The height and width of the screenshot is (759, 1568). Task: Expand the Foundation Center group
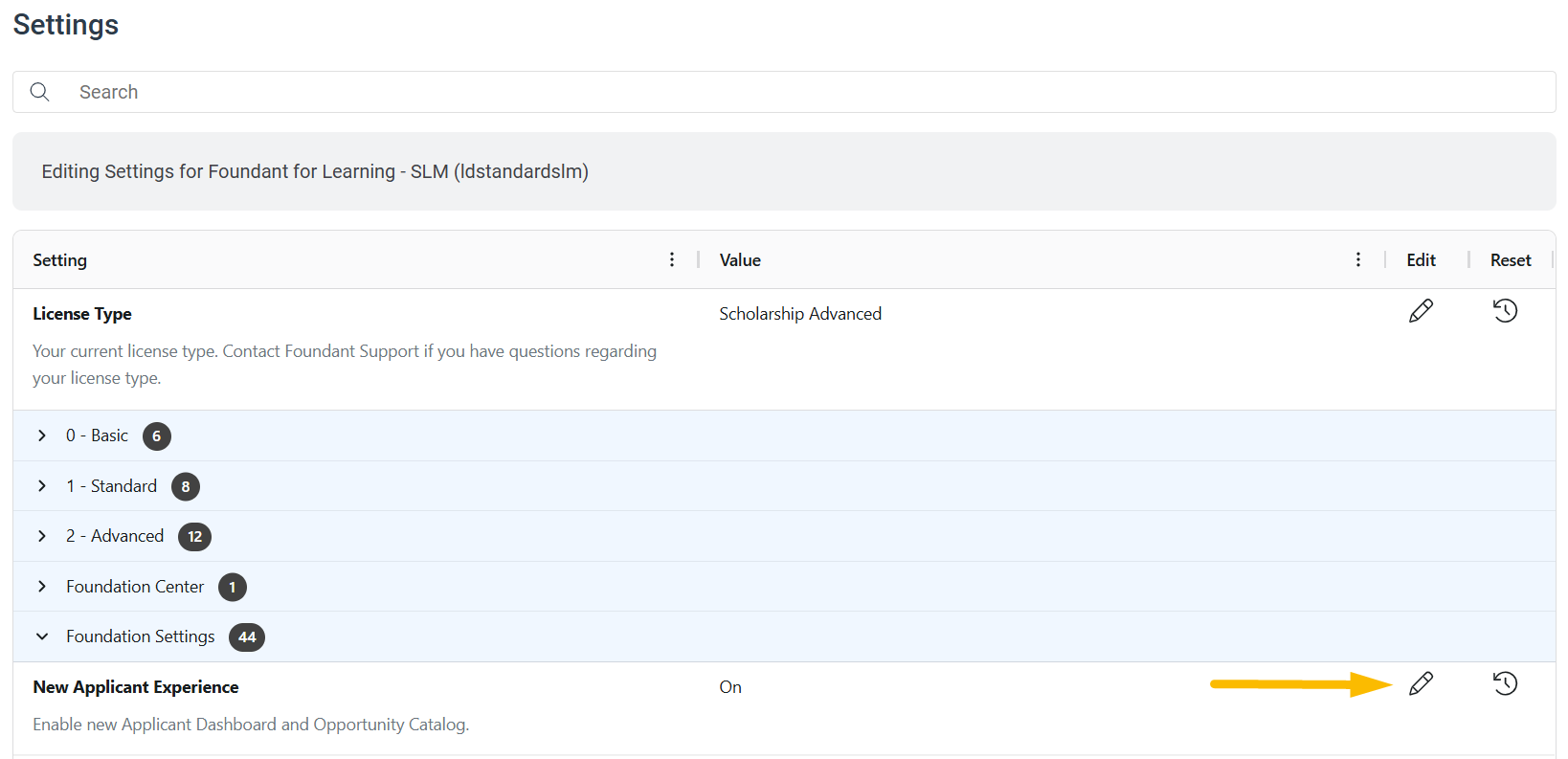[42, 587]
